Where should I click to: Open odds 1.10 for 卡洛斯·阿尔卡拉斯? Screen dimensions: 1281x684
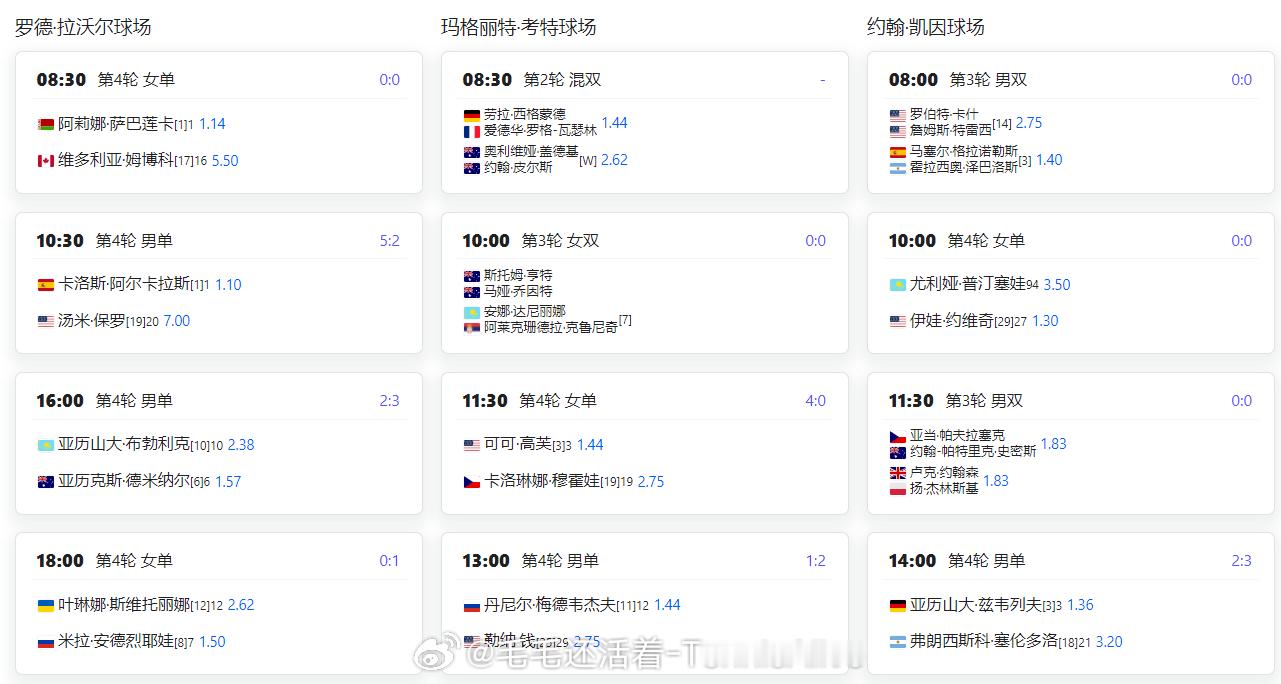coord(227,284)
